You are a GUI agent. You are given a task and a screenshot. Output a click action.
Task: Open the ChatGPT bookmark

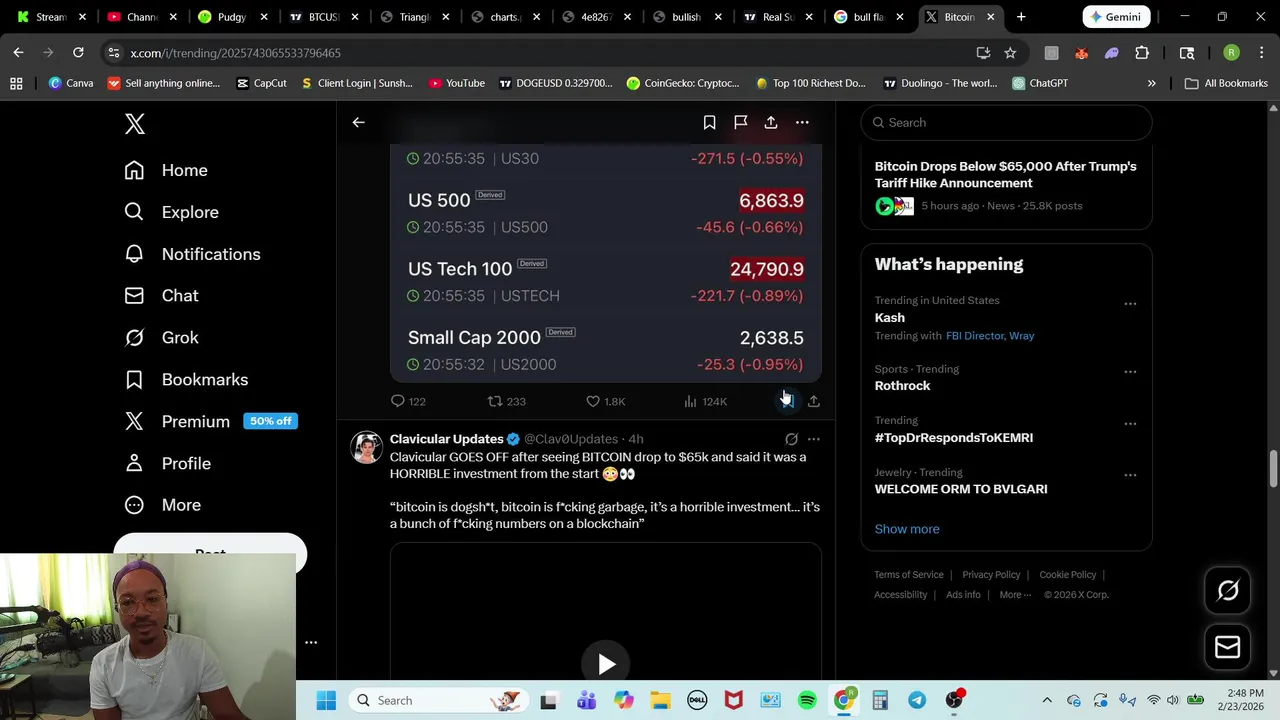pos(1040,83)
